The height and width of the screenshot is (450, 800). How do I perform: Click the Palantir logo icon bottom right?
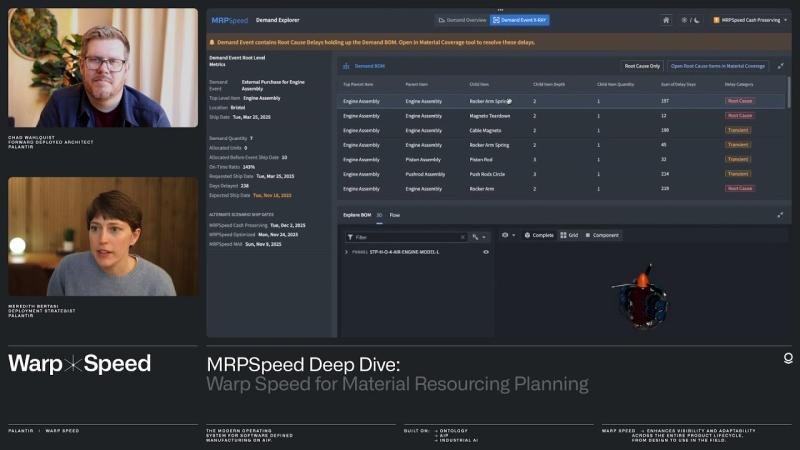tap(788, 359)
